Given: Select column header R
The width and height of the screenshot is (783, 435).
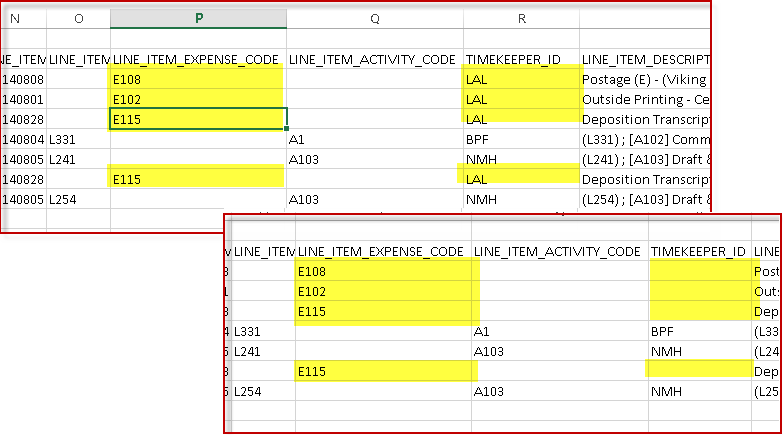Looking at the screenshot, I should (521, 18).
